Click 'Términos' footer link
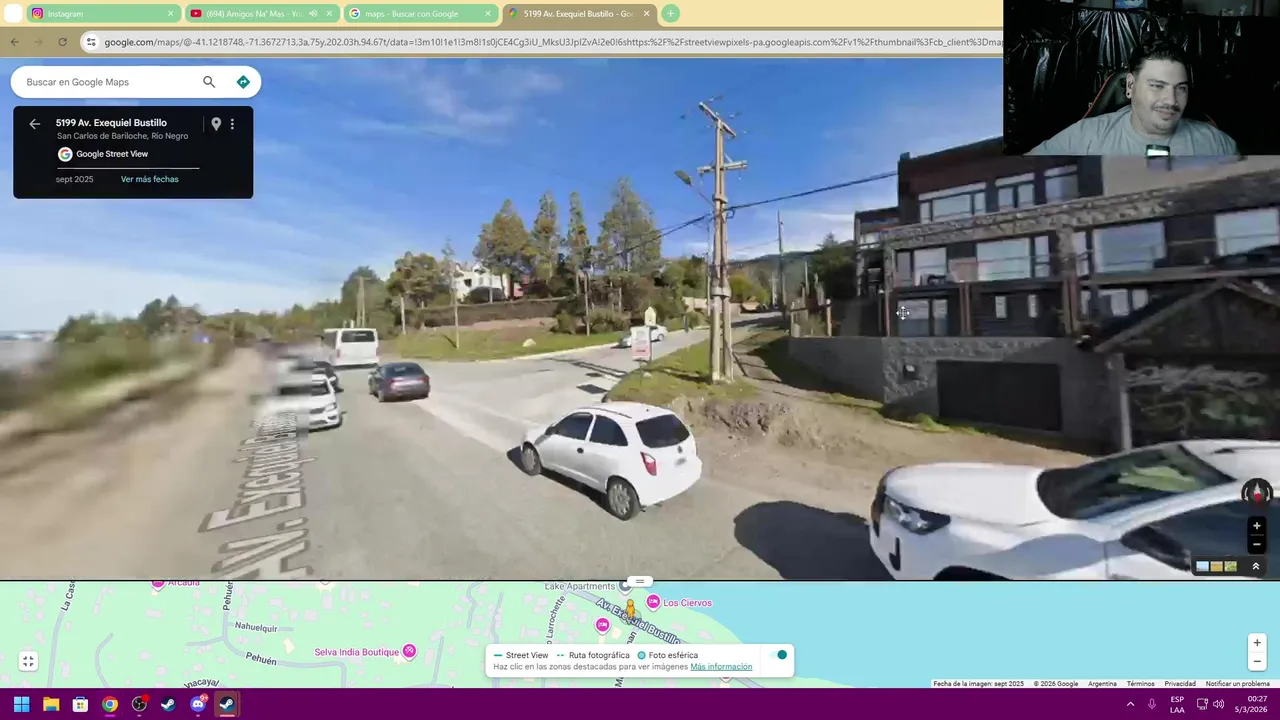Screen dimensions: 1280x720 point(1140,684)
